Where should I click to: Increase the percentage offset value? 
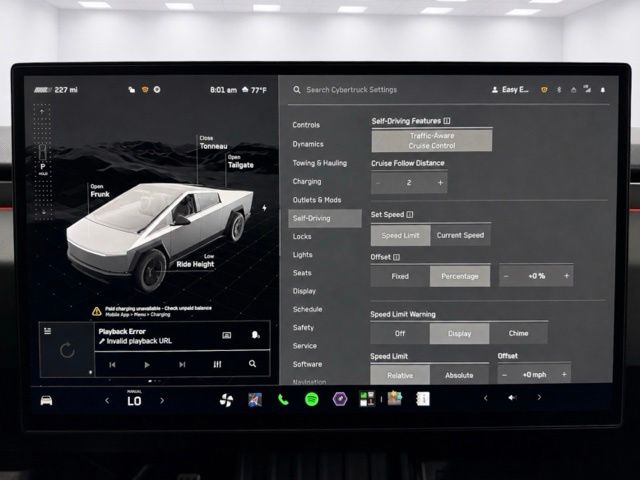pyautogui.click(x=567, y=276)
